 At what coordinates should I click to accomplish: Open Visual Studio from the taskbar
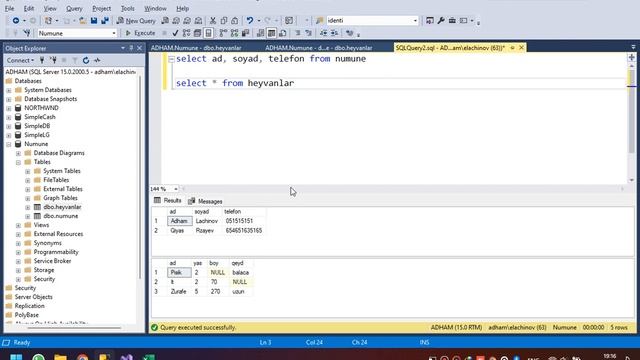tap(127, 357)
